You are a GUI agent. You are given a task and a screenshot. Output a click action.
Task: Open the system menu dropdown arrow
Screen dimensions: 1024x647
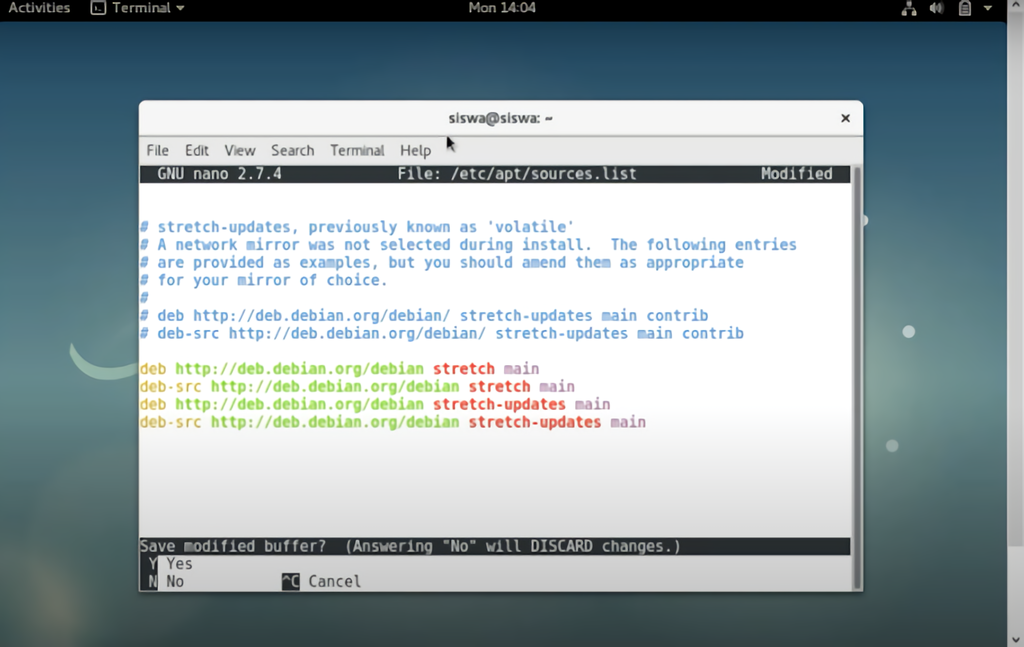tap(987, 8)
